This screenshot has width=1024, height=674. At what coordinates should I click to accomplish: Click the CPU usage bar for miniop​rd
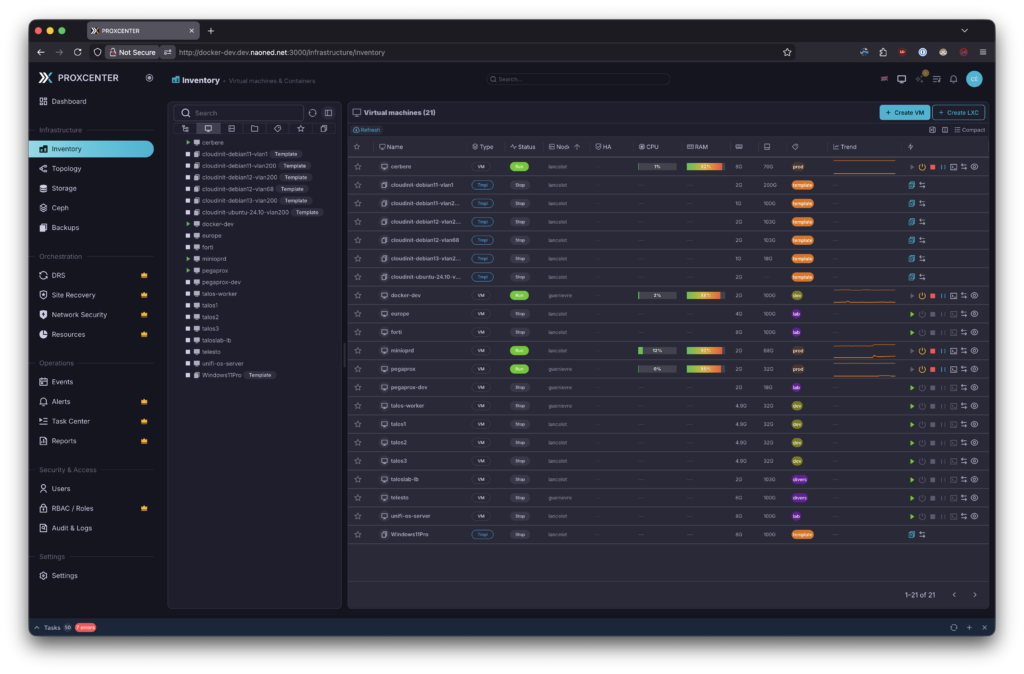point(657,351)
